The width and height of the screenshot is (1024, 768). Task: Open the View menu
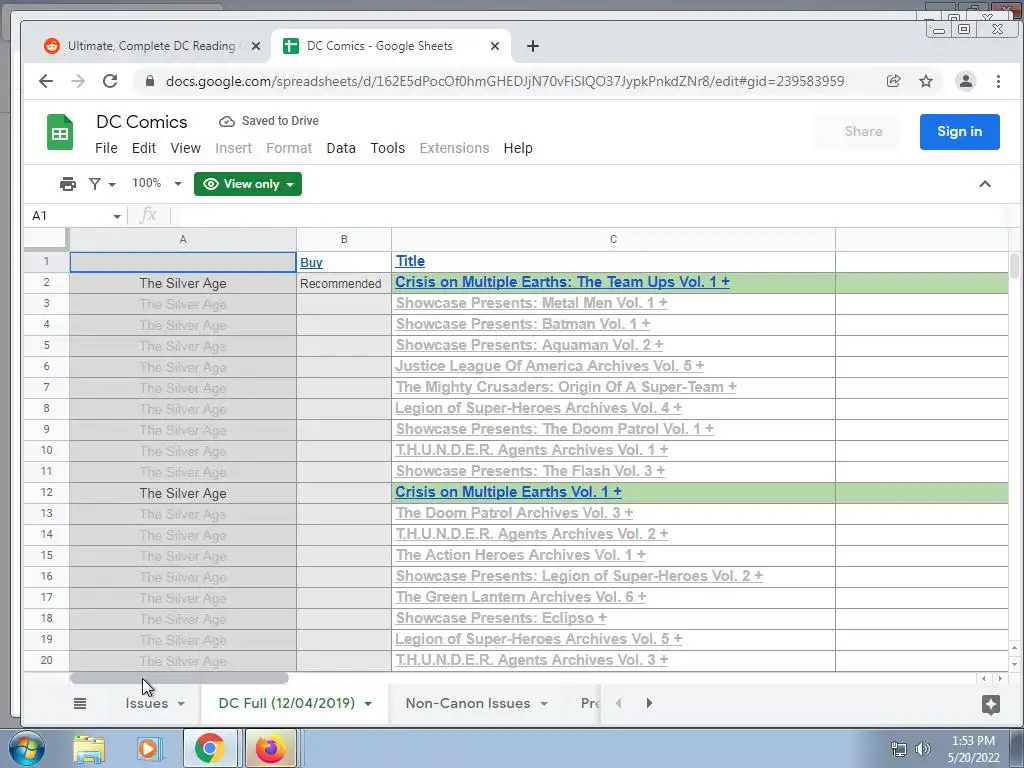point(185,148)
